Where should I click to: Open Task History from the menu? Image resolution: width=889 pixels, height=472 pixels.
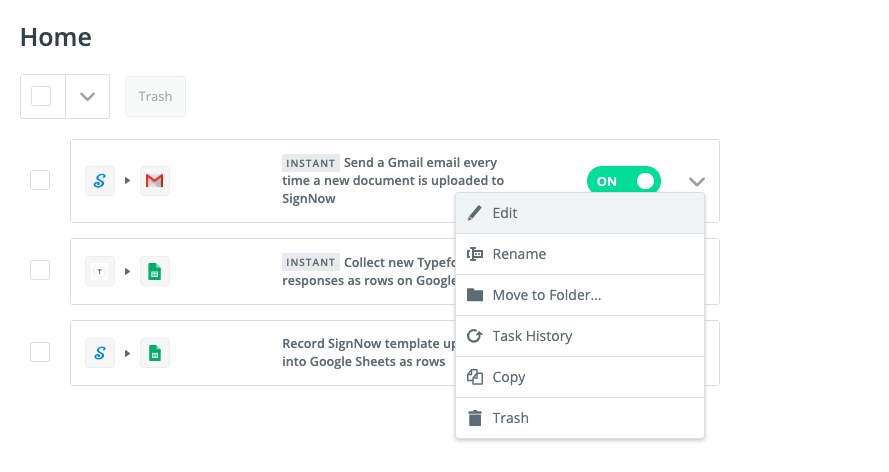(x=532, y=336)
